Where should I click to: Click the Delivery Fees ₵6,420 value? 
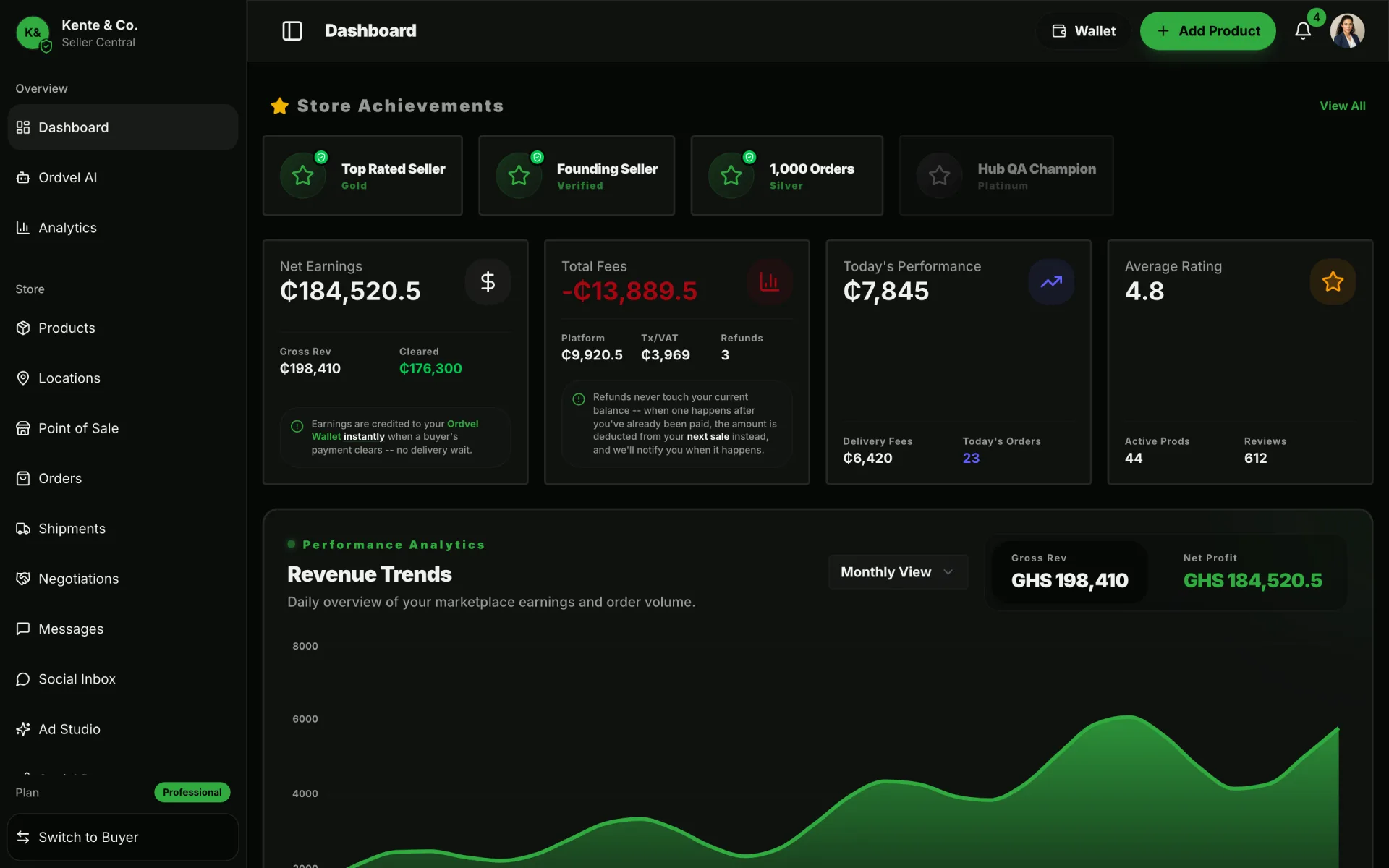(x=867, y=458)
